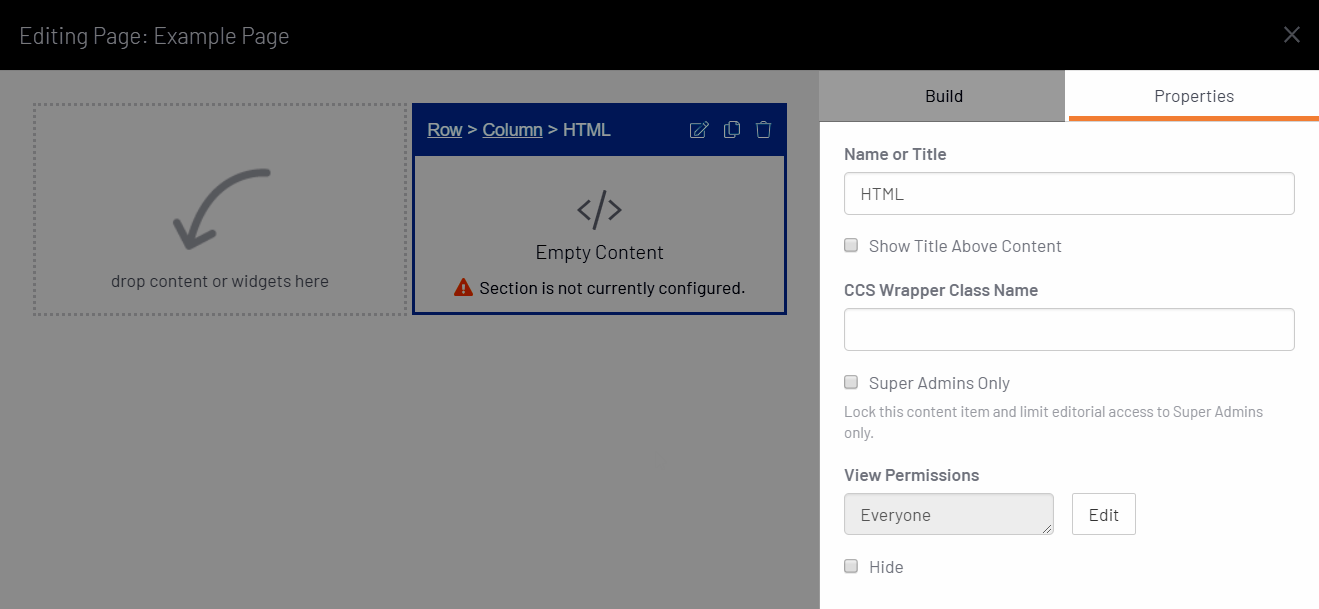
Task: Enable Show Title Above Content checkbox
Action: click(851, 245)
